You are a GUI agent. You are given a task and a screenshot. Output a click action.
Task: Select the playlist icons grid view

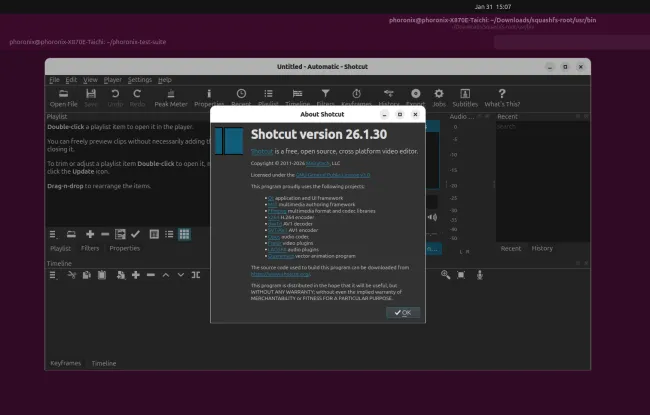click(184, 235)
